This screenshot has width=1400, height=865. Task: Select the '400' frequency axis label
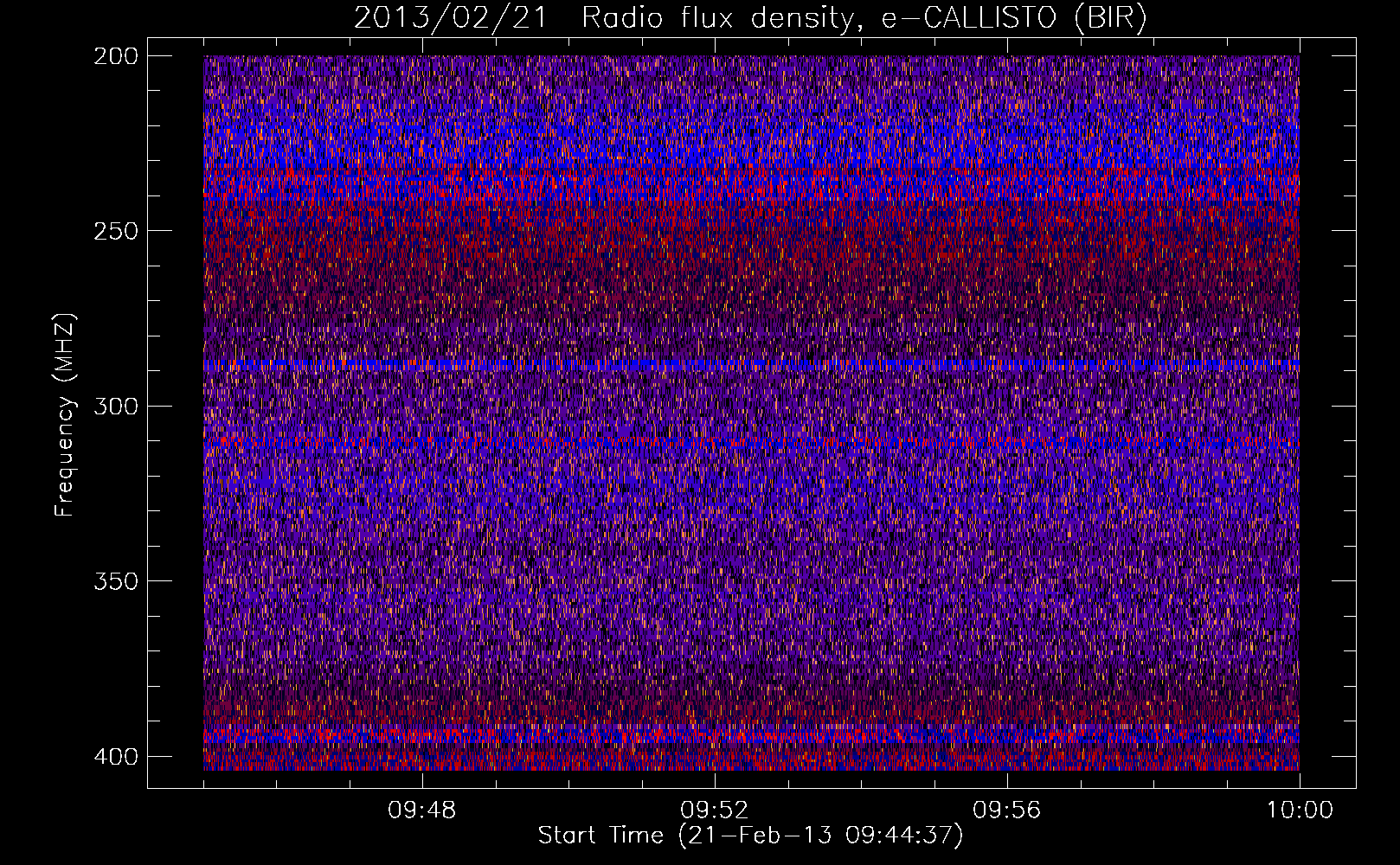[x=114, y=756]
